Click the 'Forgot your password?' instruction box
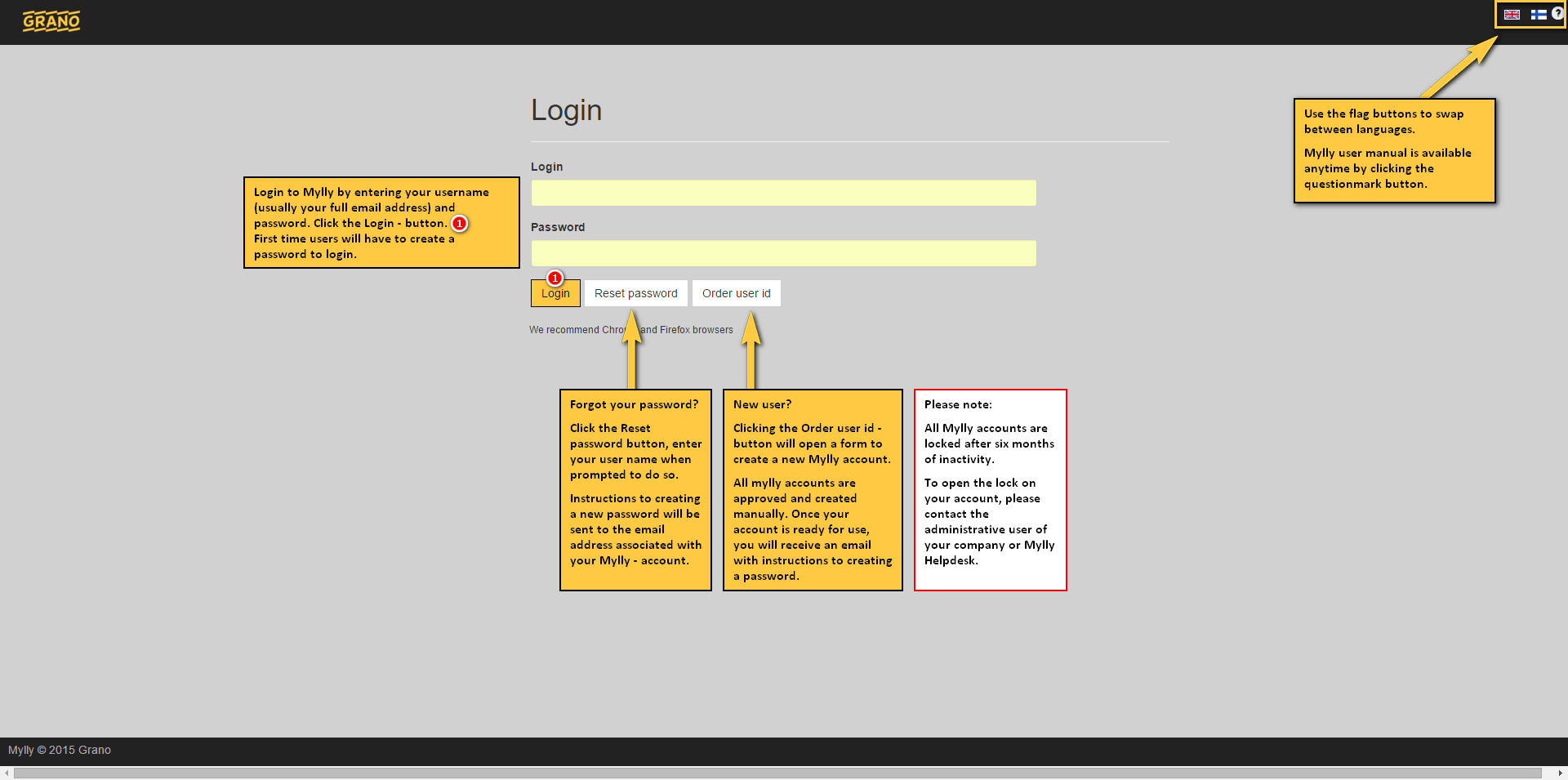This screenshot has width=1568, height=780. [x=635, y=490]
